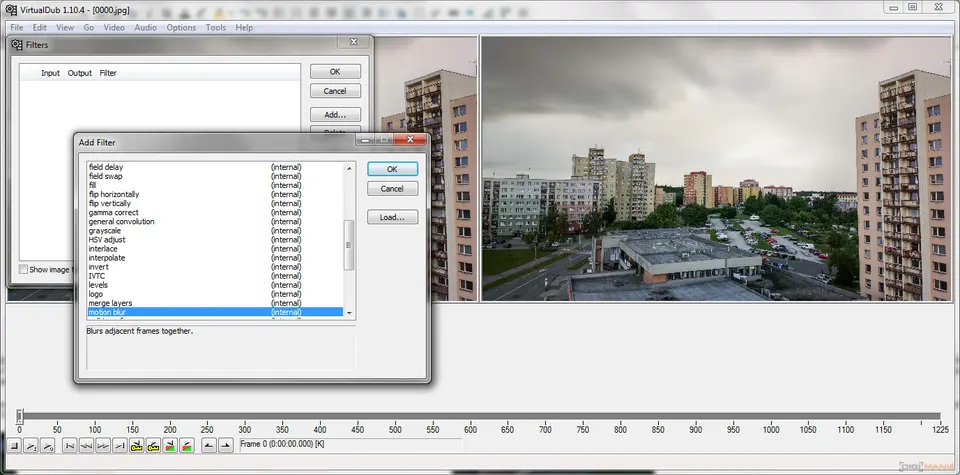The image size is (960, 475).
Task: Click the filter list scroll-down arrow
Action: coord(349,313)
